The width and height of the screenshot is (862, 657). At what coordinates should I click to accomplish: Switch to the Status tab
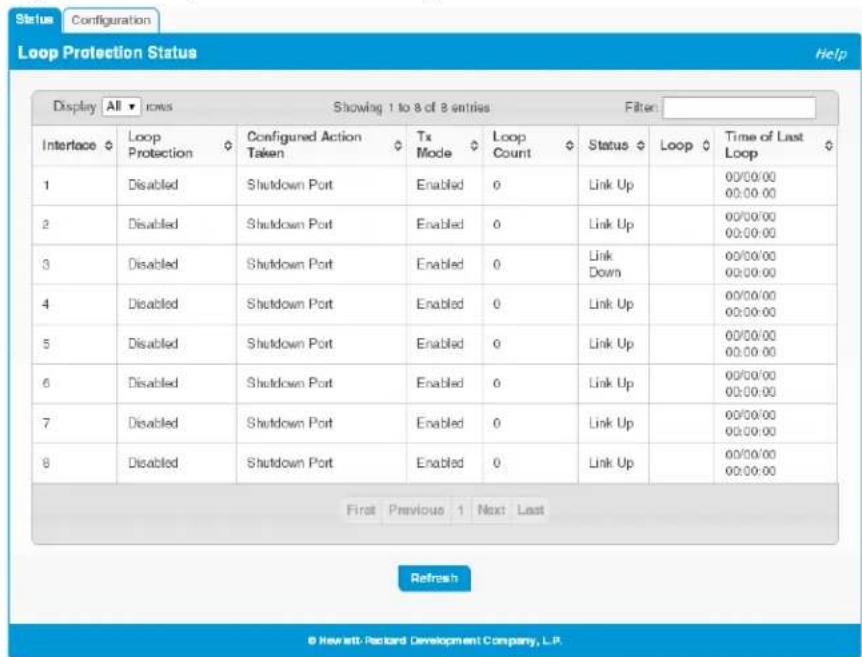[x=35, y=20]
